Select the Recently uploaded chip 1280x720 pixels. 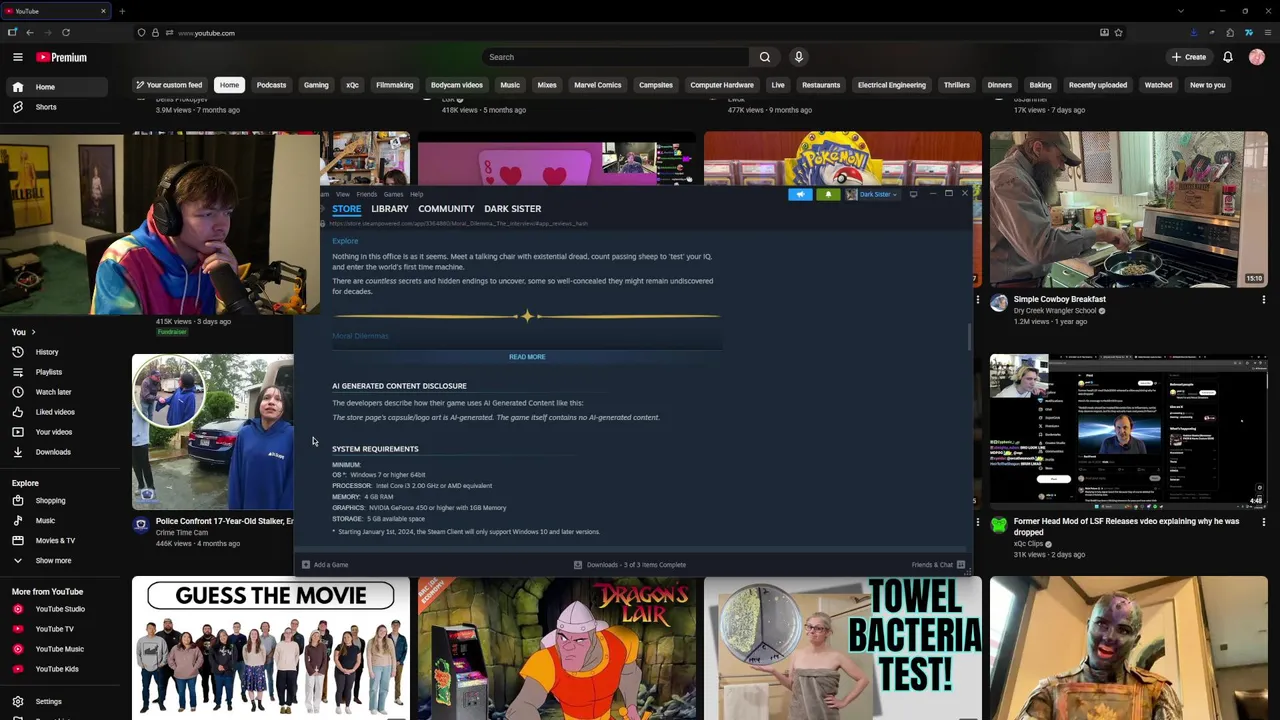(1097, 85)
